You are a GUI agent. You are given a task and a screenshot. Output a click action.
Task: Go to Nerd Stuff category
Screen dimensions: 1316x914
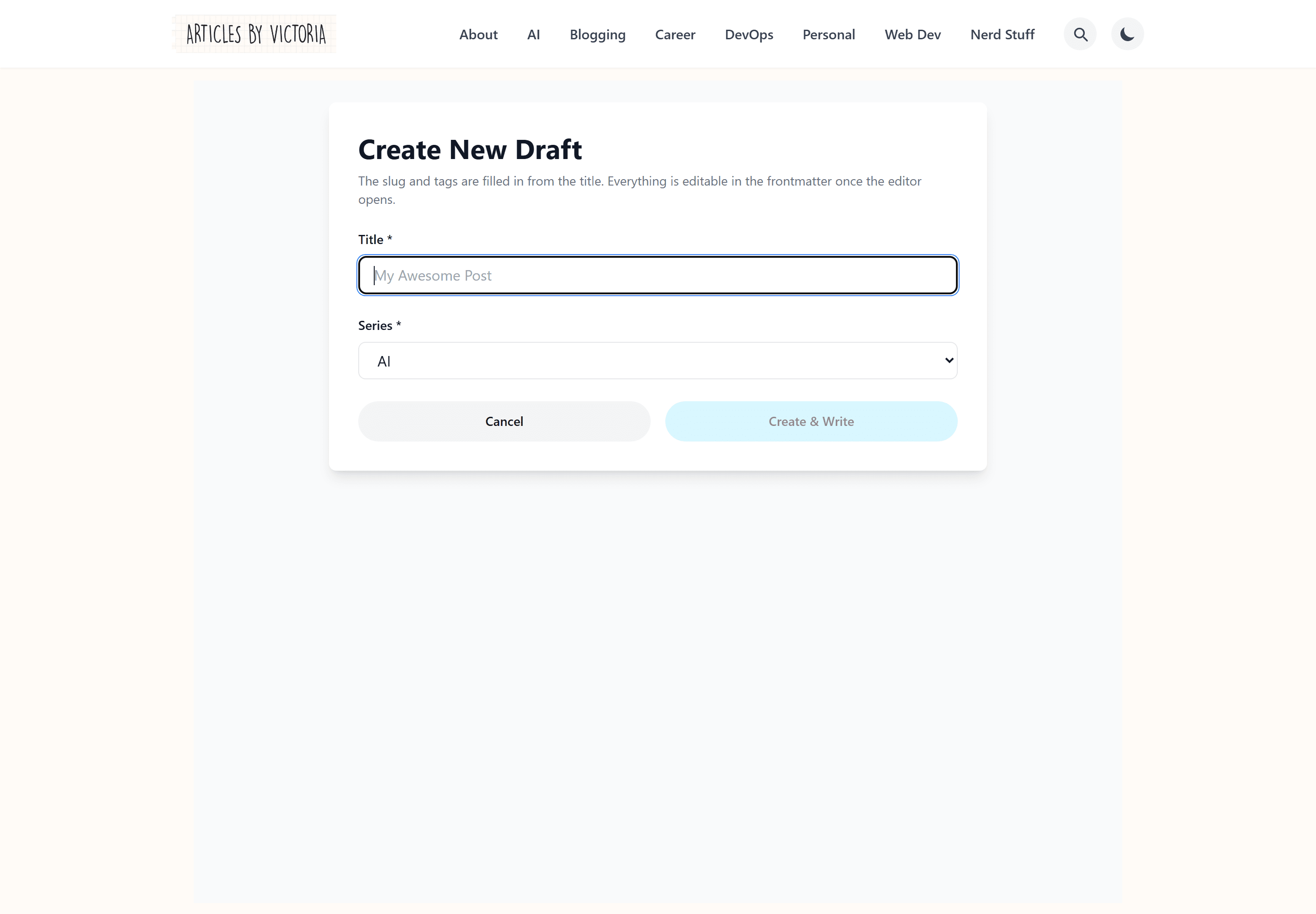coord(1002,34)
